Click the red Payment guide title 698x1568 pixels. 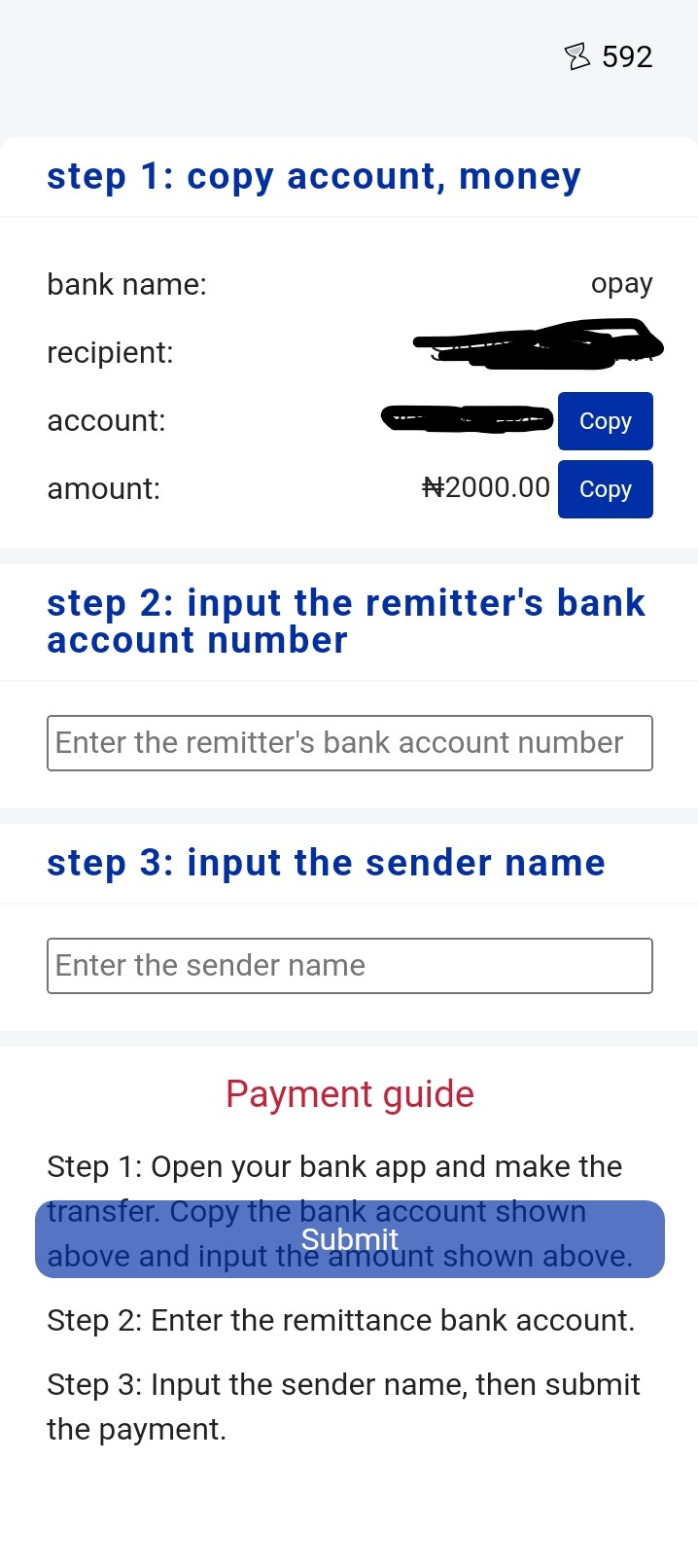(x=349, y=1094)
